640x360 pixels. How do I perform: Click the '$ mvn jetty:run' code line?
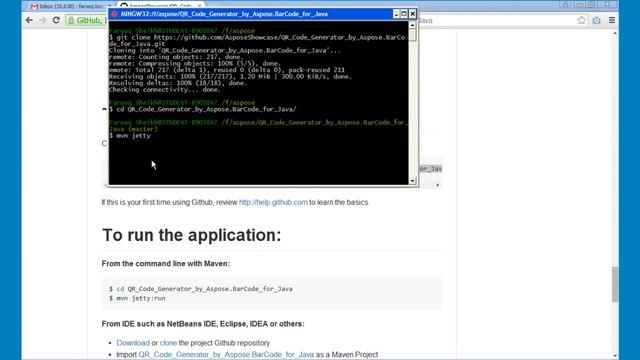click(137, 298)
